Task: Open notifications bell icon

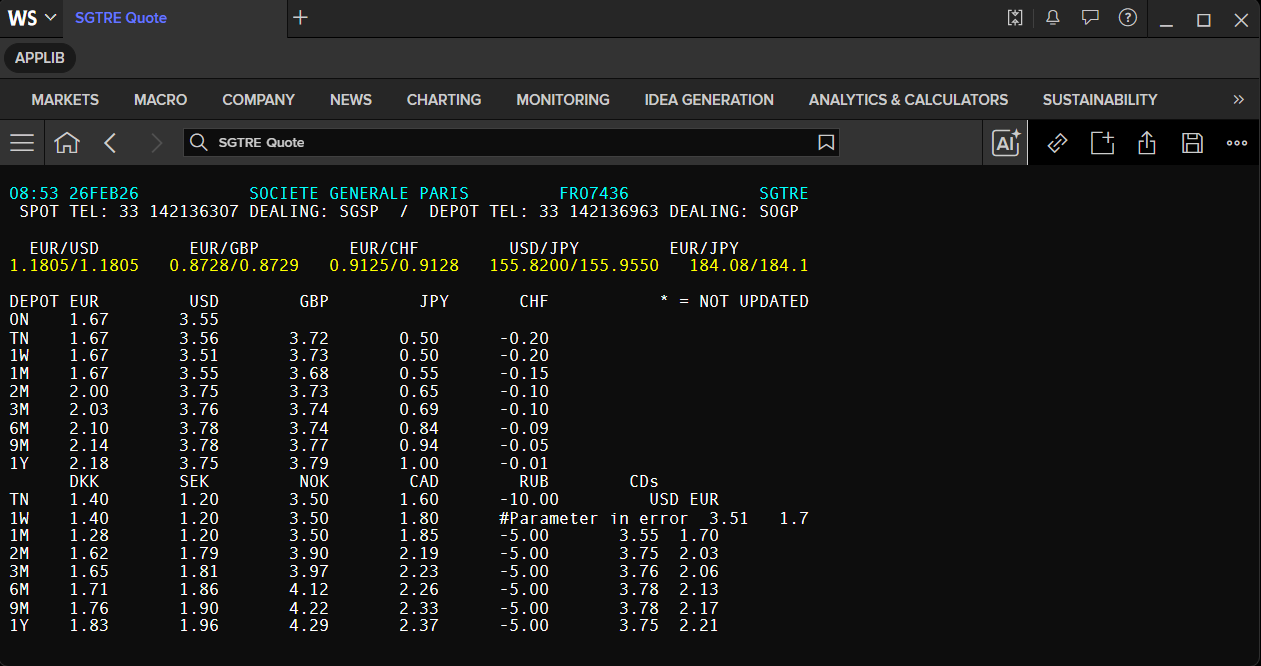Action: (x=1053, y=18)
